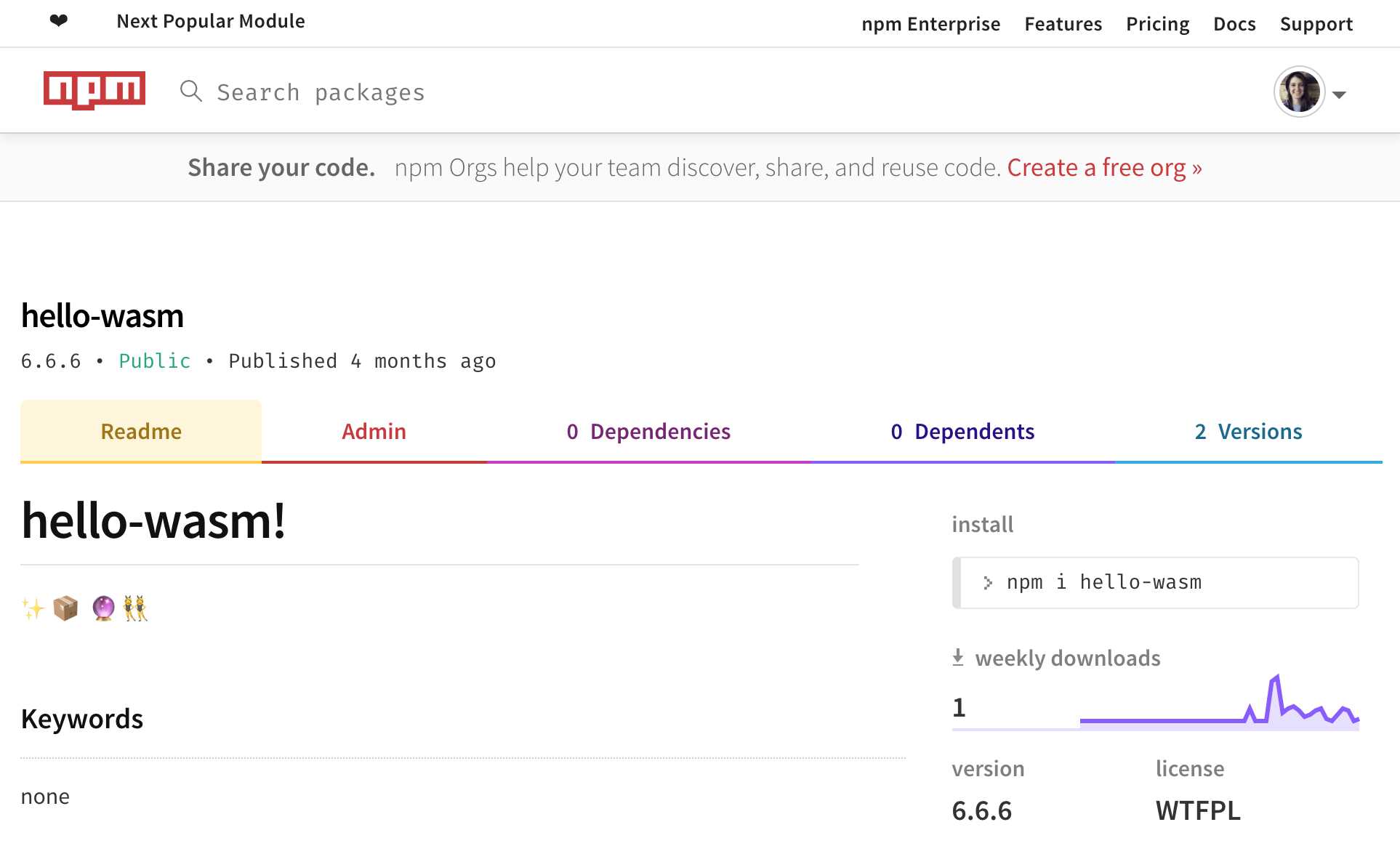Open the Pricing page
Image resolution: width=1400 pixels, height=846 pixels.
[x=1158, y=24]
